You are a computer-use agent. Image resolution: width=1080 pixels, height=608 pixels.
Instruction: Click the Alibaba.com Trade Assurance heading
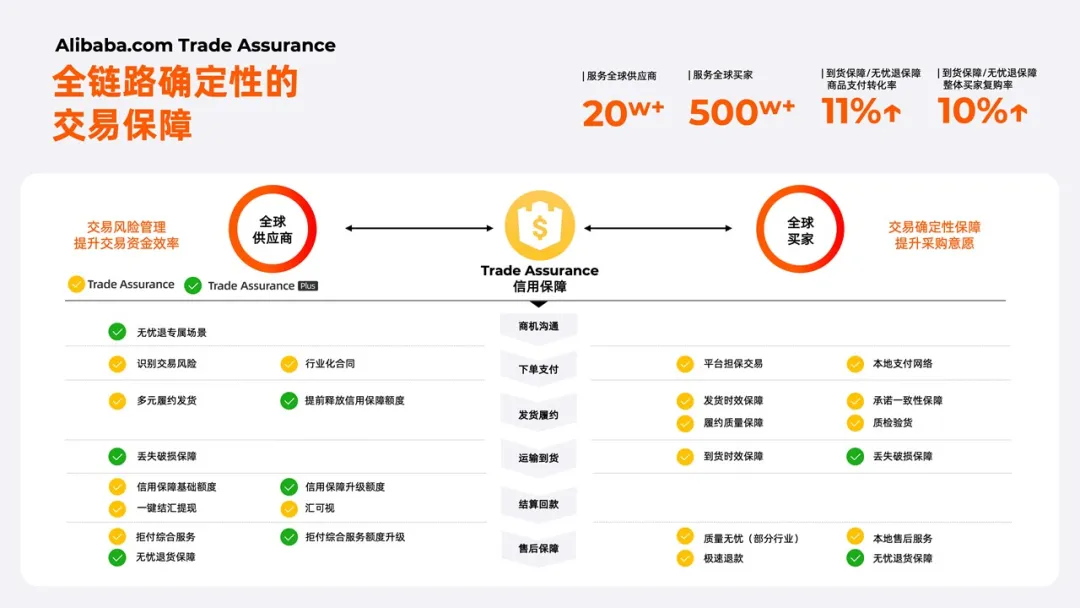(196, 45)
